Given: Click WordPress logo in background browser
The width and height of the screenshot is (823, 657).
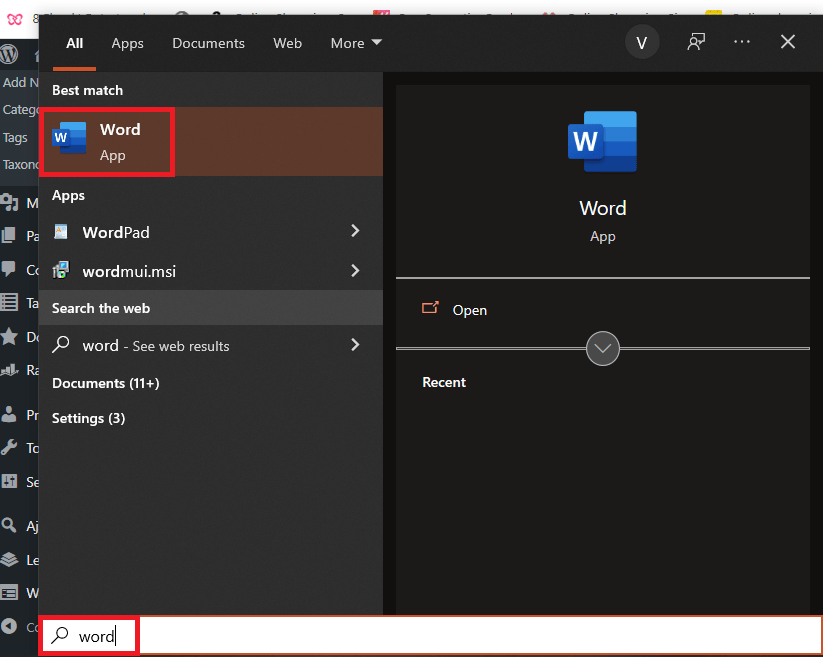Looking at the screenshot, I should 9,54.
